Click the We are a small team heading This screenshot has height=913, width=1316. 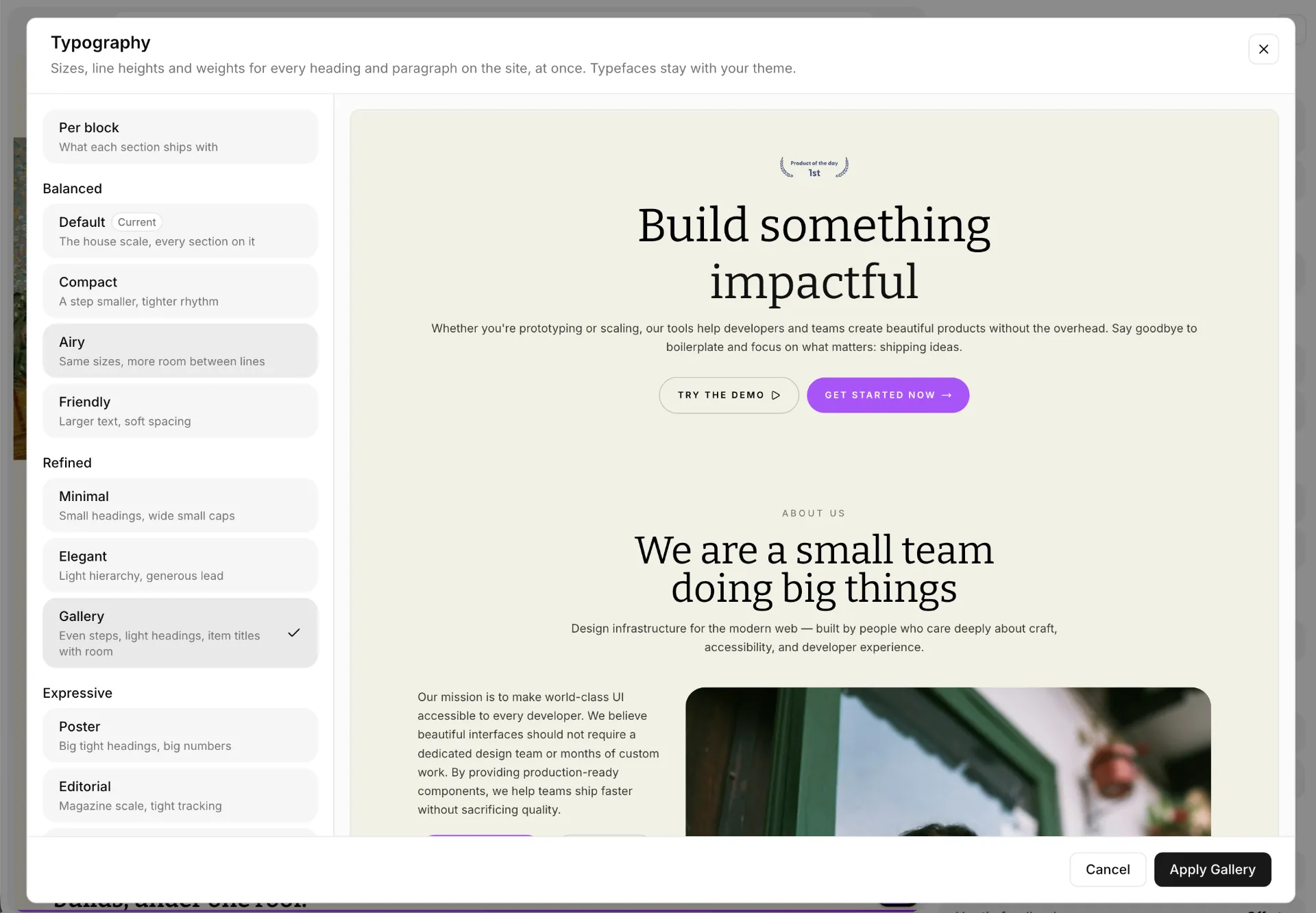(814, 569)
